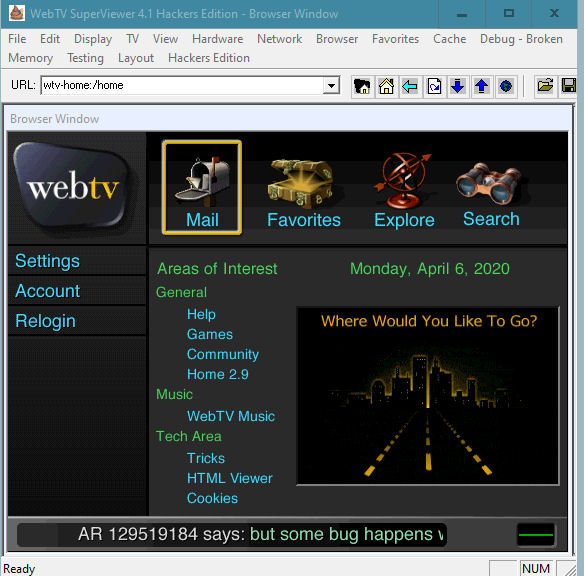Click the black house toolbar icon
Viewport: 584px width, 576px height.
[362, 86]
